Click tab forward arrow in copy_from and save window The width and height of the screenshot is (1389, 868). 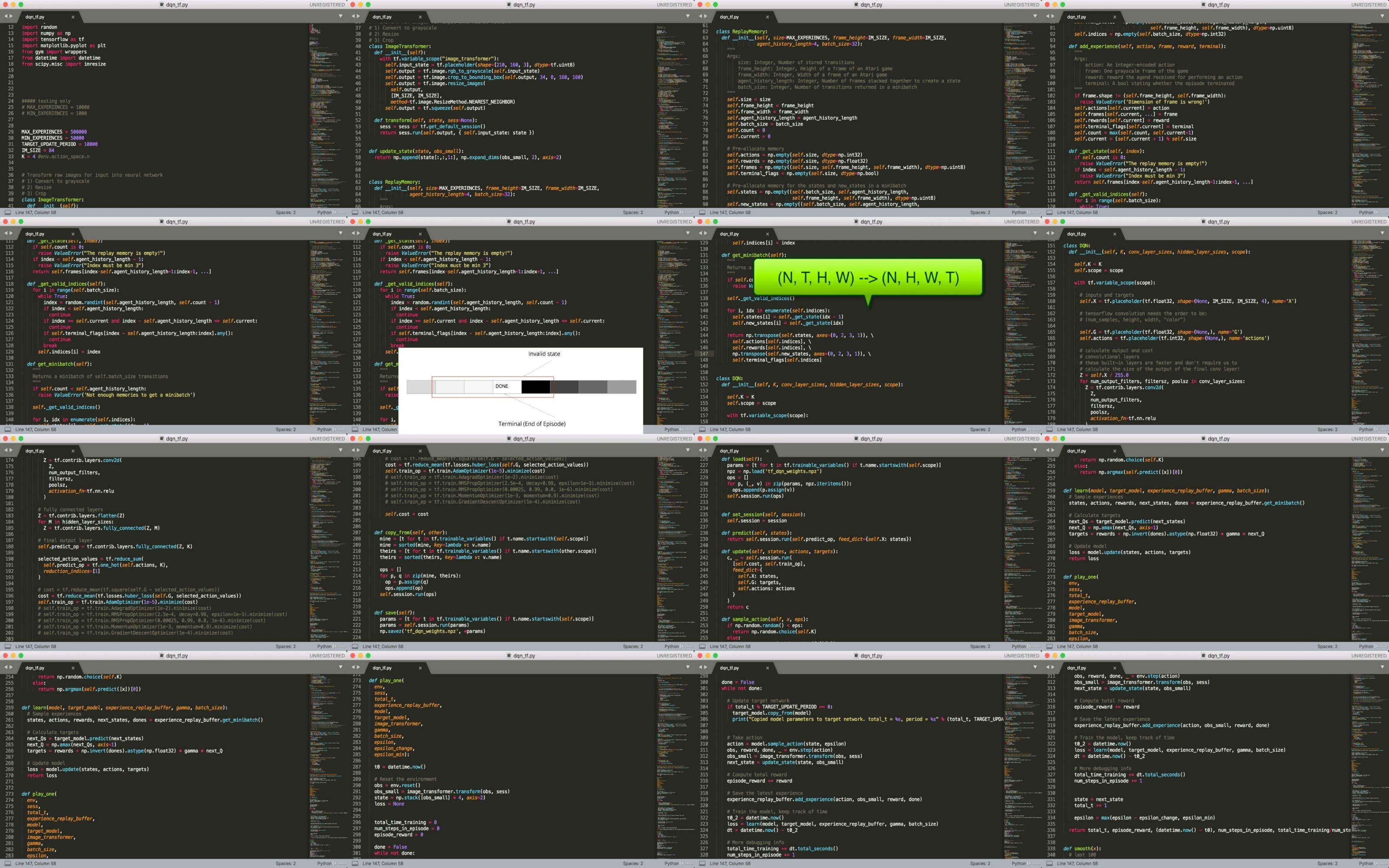click(x=359, y=450)
